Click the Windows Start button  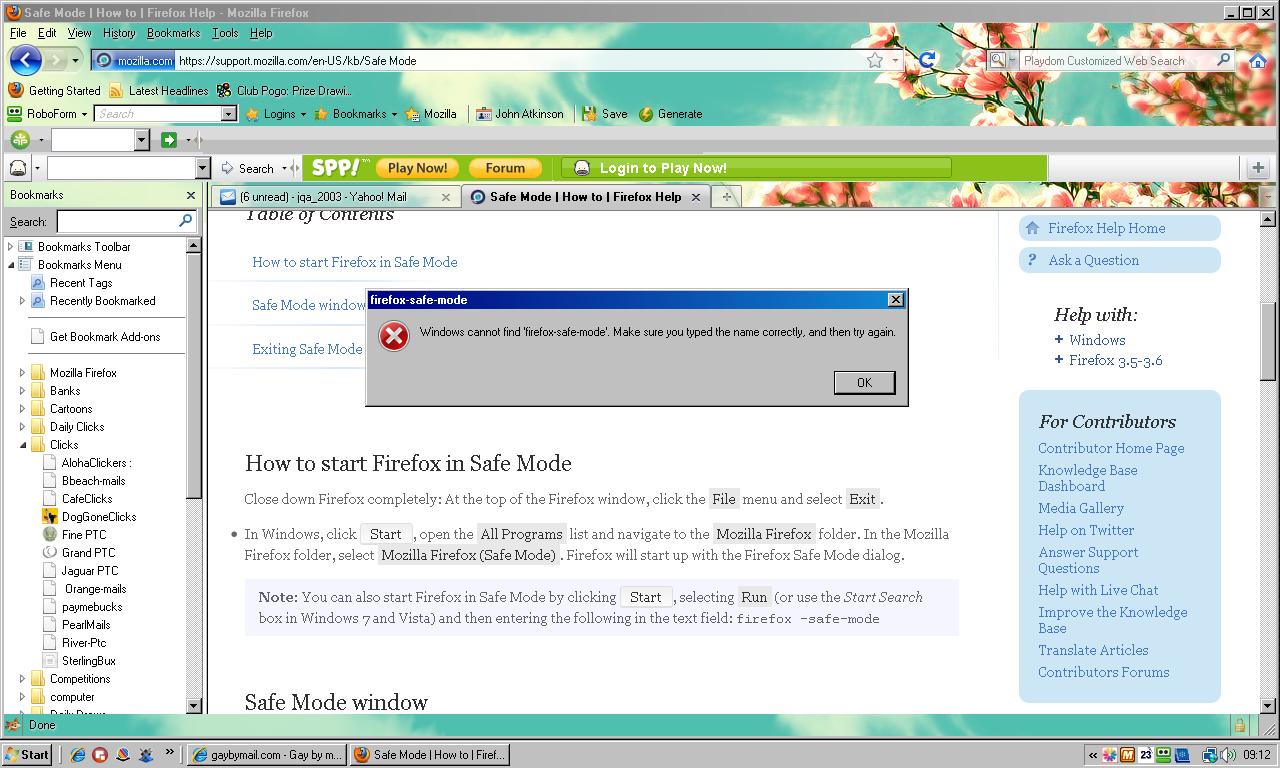pyautogui.click(x=27, y=755)
